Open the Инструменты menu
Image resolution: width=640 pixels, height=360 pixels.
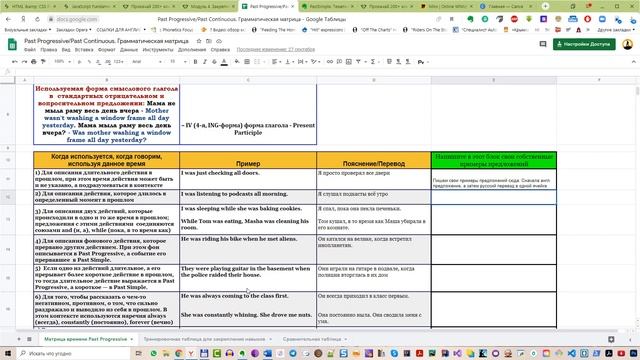(158, 49)
